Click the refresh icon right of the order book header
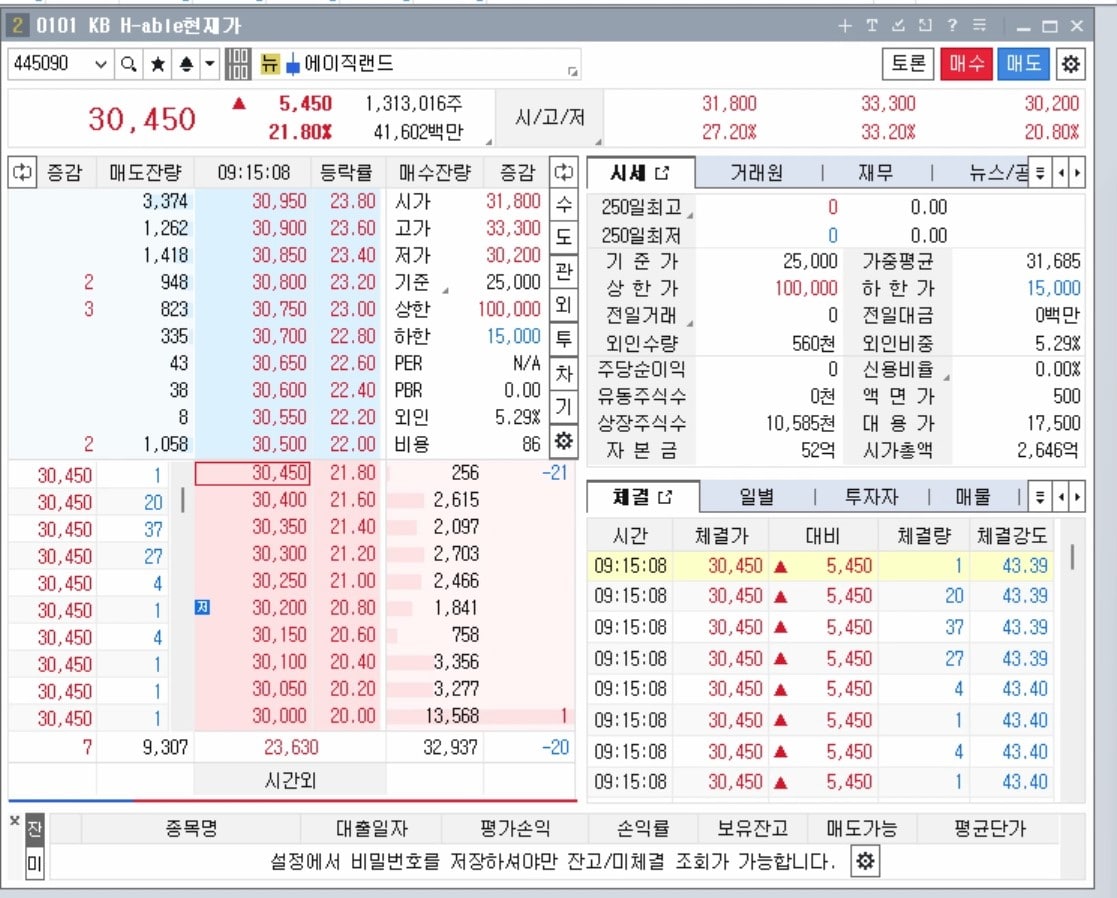 click(563, 172)
